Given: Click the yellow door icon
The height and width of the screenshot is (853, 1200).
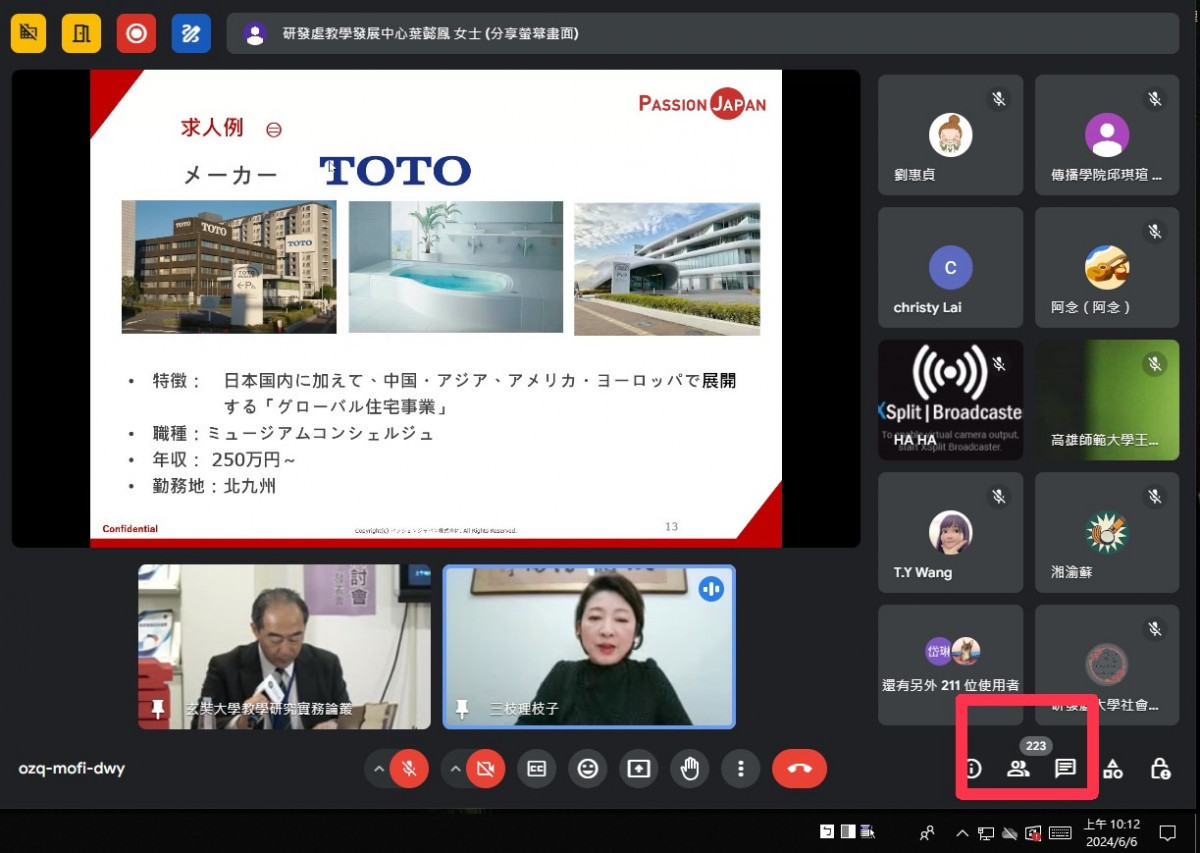Looking at the screenshot, I should pyautogui.click(x=82, y=33).
